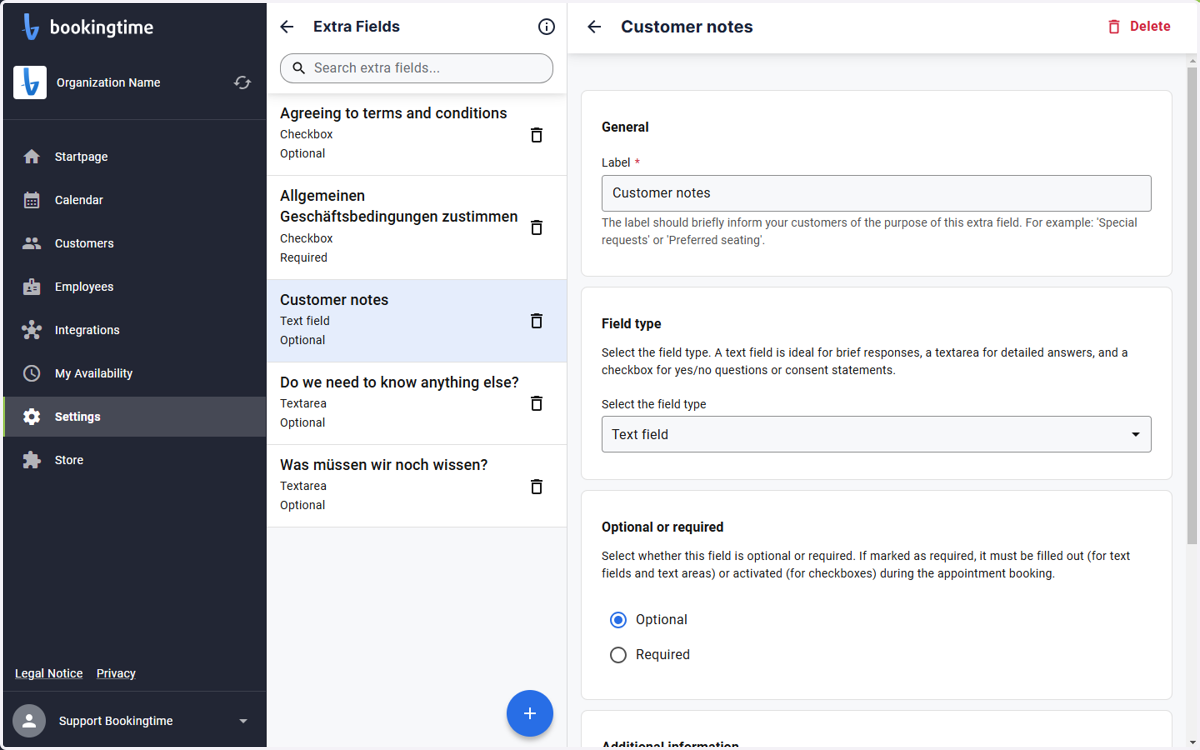Select 'Allgemeinen Geschäftsbedingungen zustimmen' field
This screenshot has height=750, width=1200.
click(x=416, y=227)
